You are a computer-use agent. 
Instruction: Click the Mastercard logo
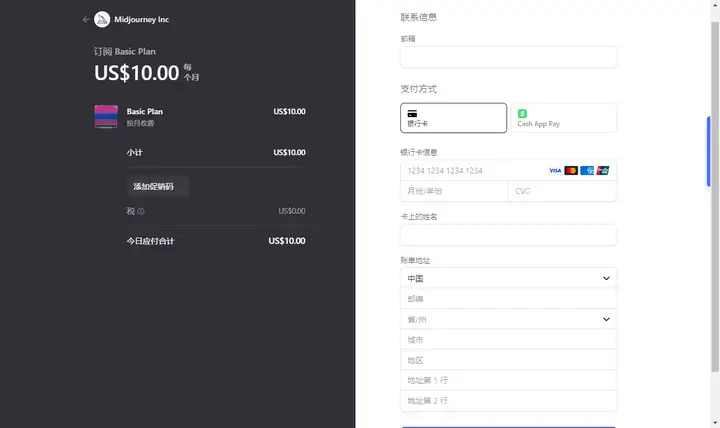tap(571, 171)
